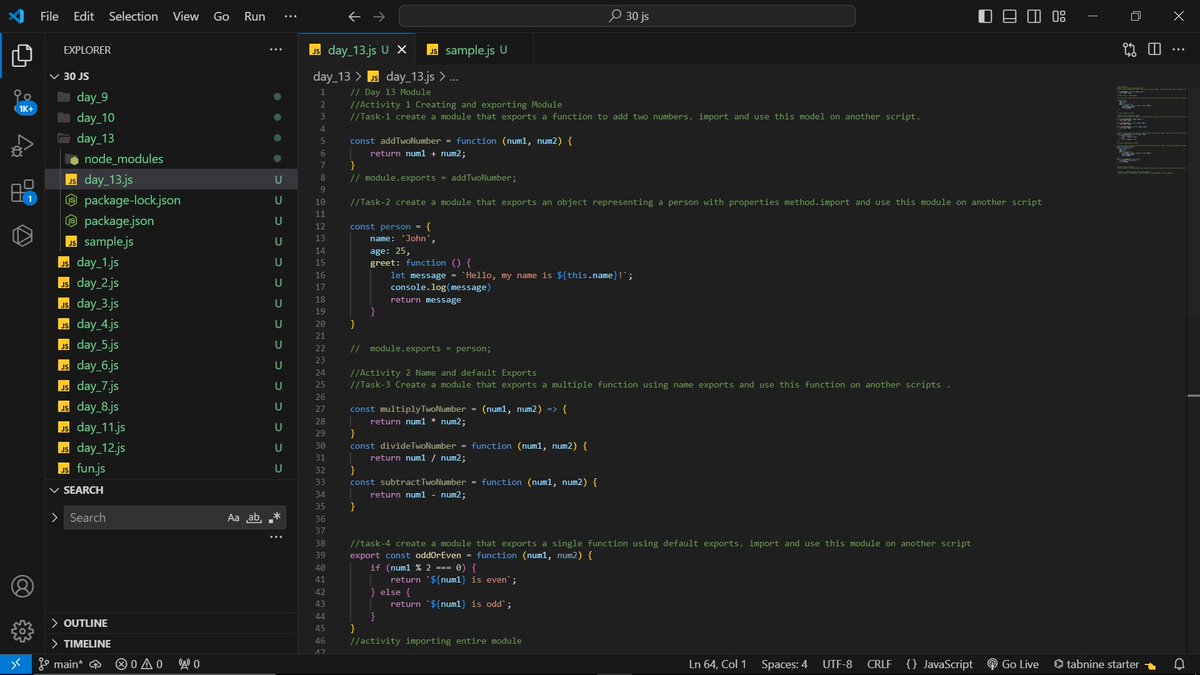Screen dimensions: 1200x675
Task: Click the Go Live server icon
Action: (x=1012, y=663)
